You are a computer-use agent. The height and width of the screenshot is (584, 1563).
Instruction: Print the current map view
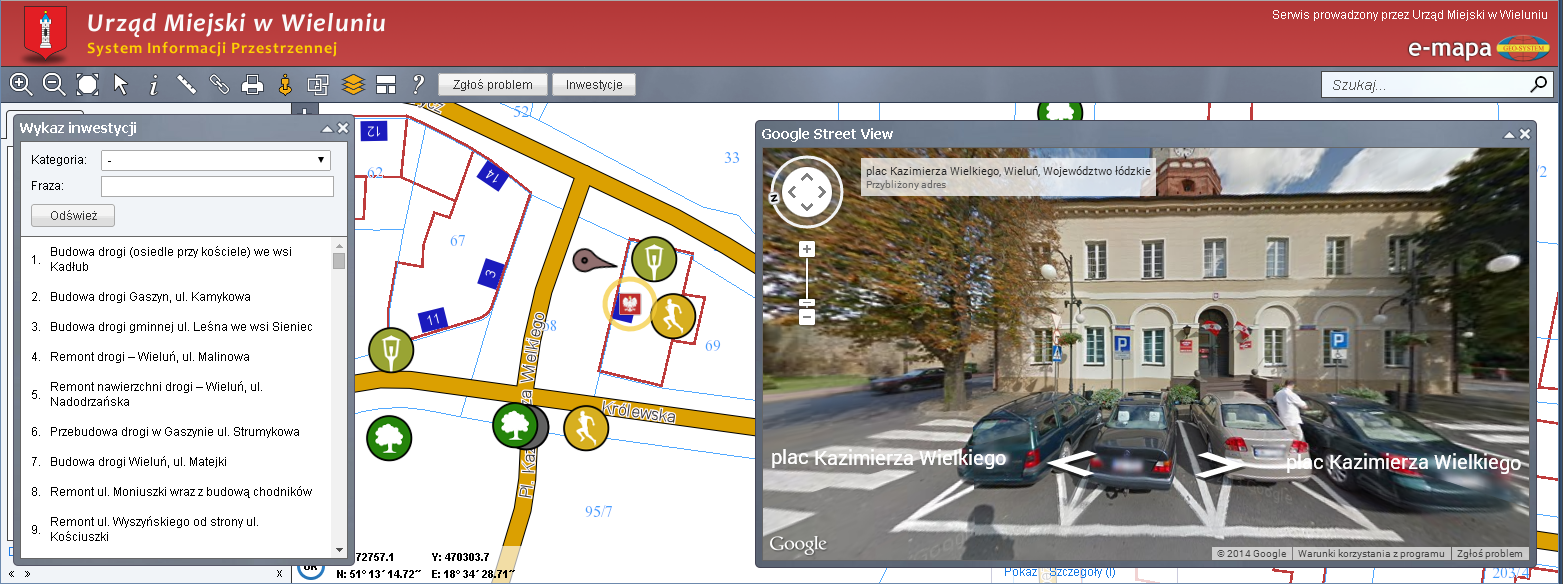pos(252,85)
